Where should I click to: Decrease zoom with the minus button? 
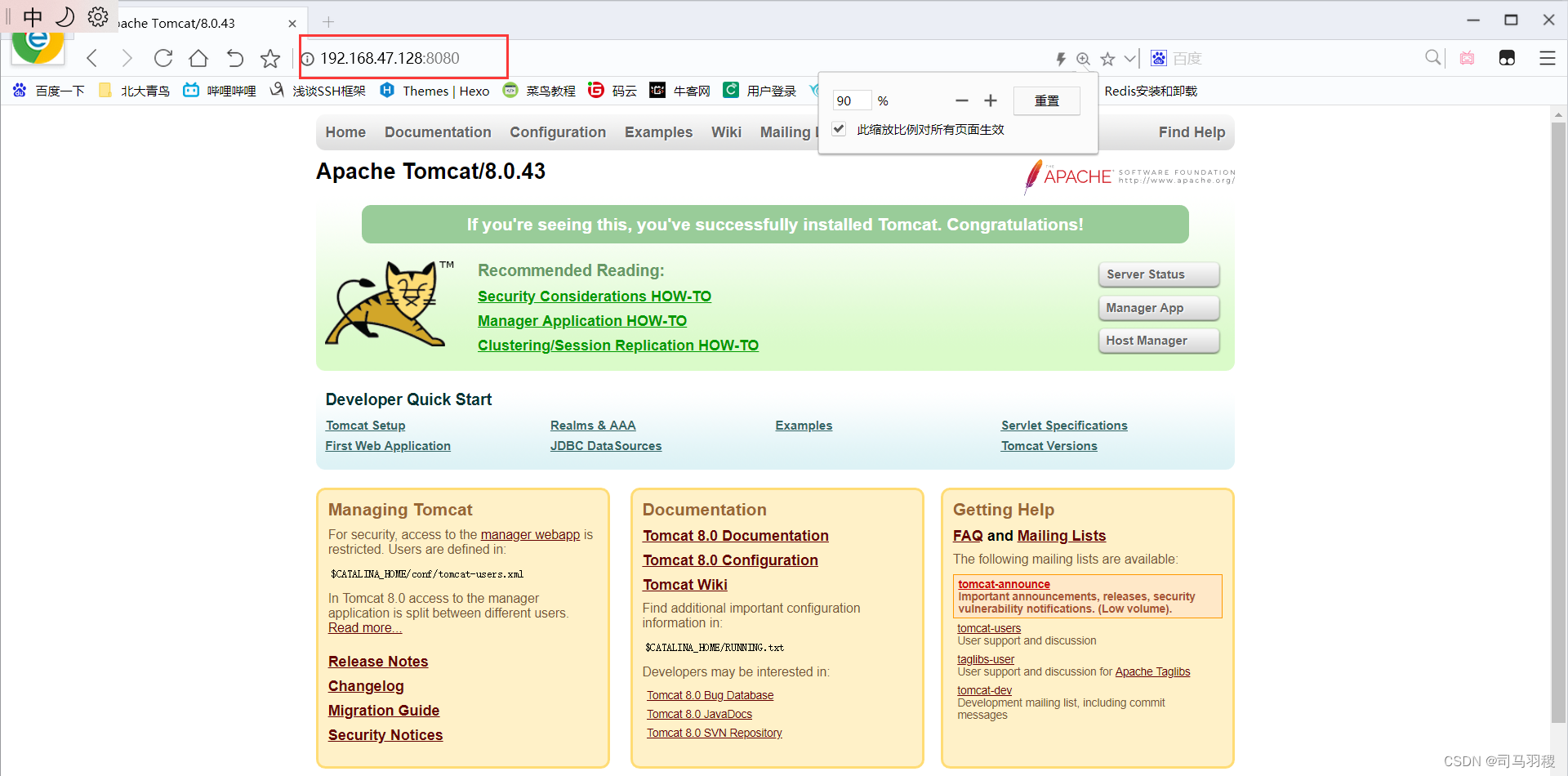[961, 100]
